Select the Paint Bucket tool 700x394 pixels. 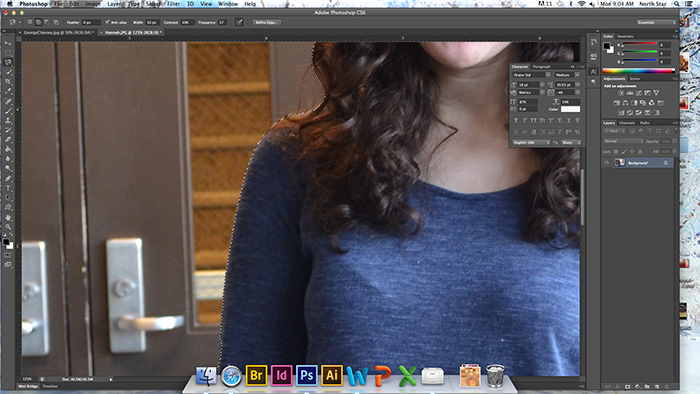click(8, 149)
